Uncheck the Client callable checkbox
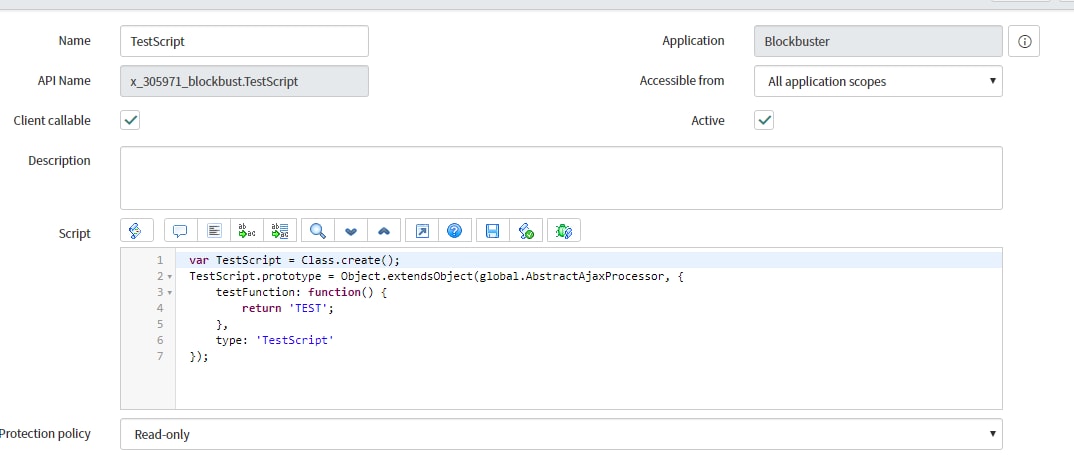This screenshot has height=462, width=1074. [x=130, y=120]
